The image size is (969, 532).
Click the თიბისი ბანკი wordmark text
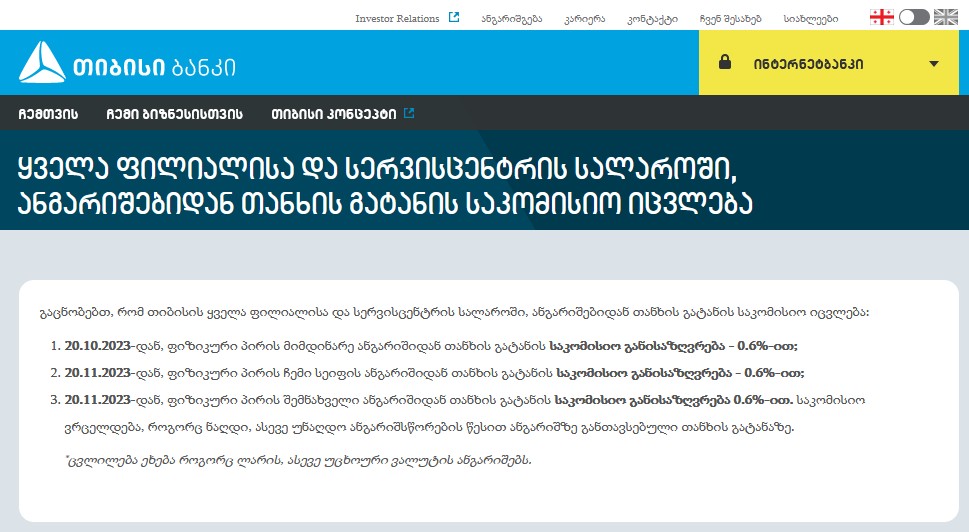tap(154, 67)
